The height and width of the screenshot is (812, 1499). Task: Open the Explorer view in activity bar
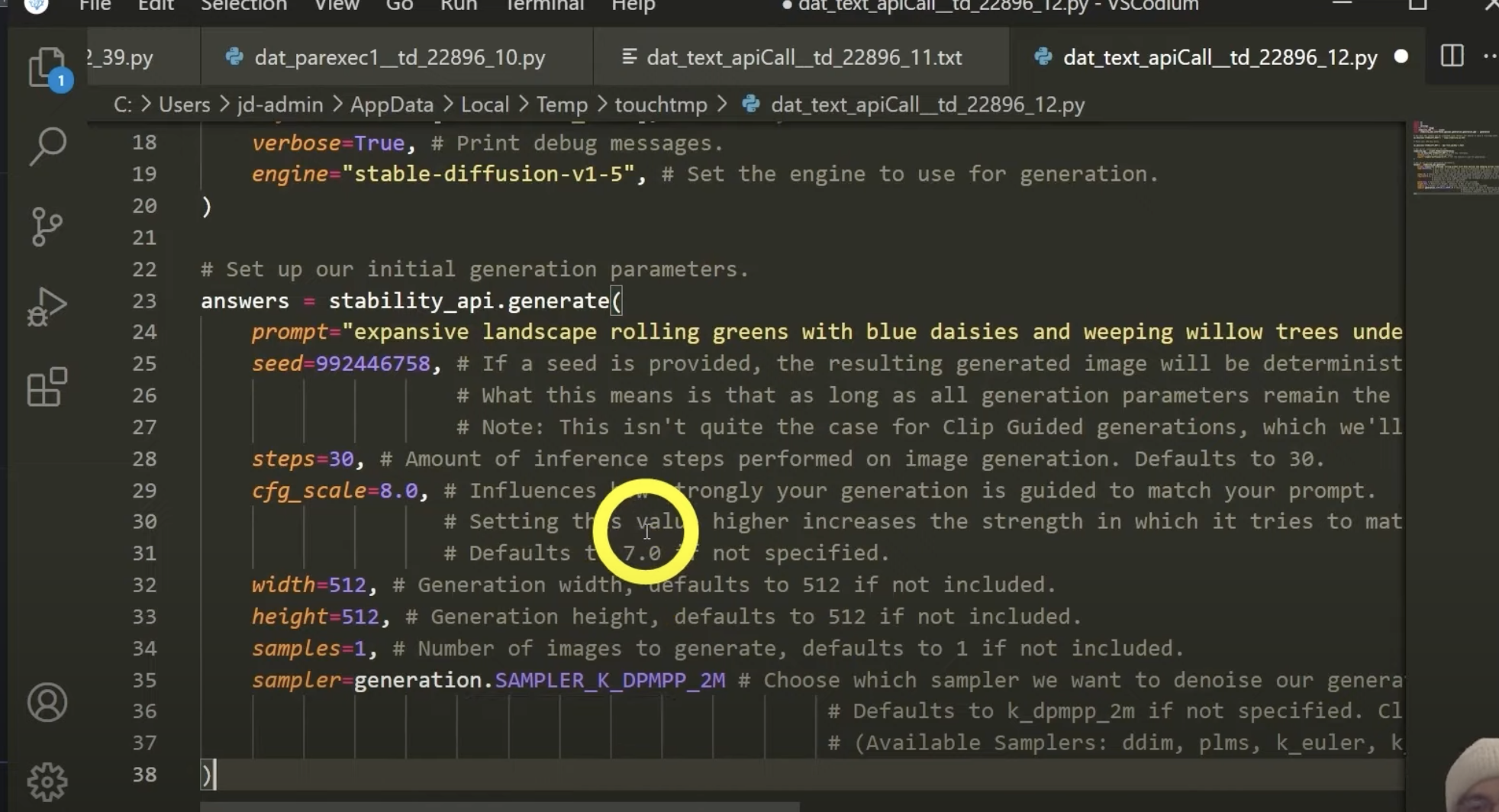click(47, 69)
